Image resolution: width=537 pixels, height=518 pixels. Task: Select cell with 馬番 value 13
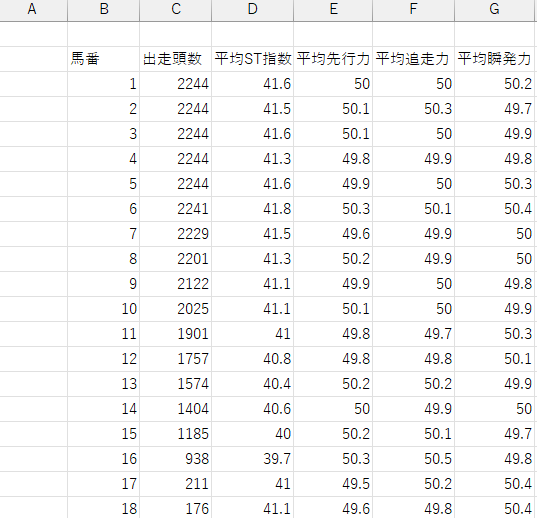pos(103,384)
